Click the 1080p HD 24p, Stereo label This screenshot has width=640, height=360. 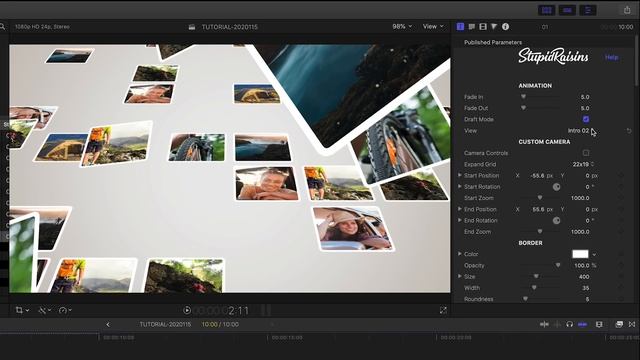42,27
